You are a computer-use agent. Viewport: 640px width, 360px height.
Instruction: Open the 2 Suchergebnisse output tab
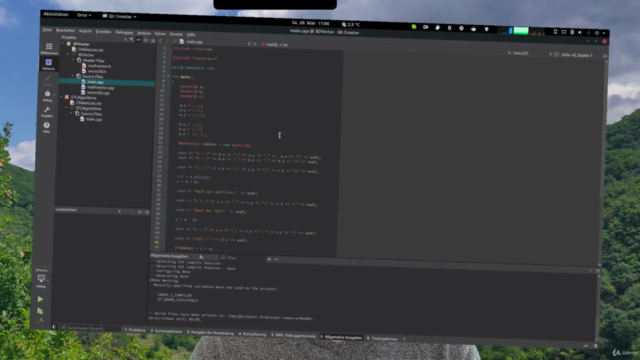[x=166, y=331]
